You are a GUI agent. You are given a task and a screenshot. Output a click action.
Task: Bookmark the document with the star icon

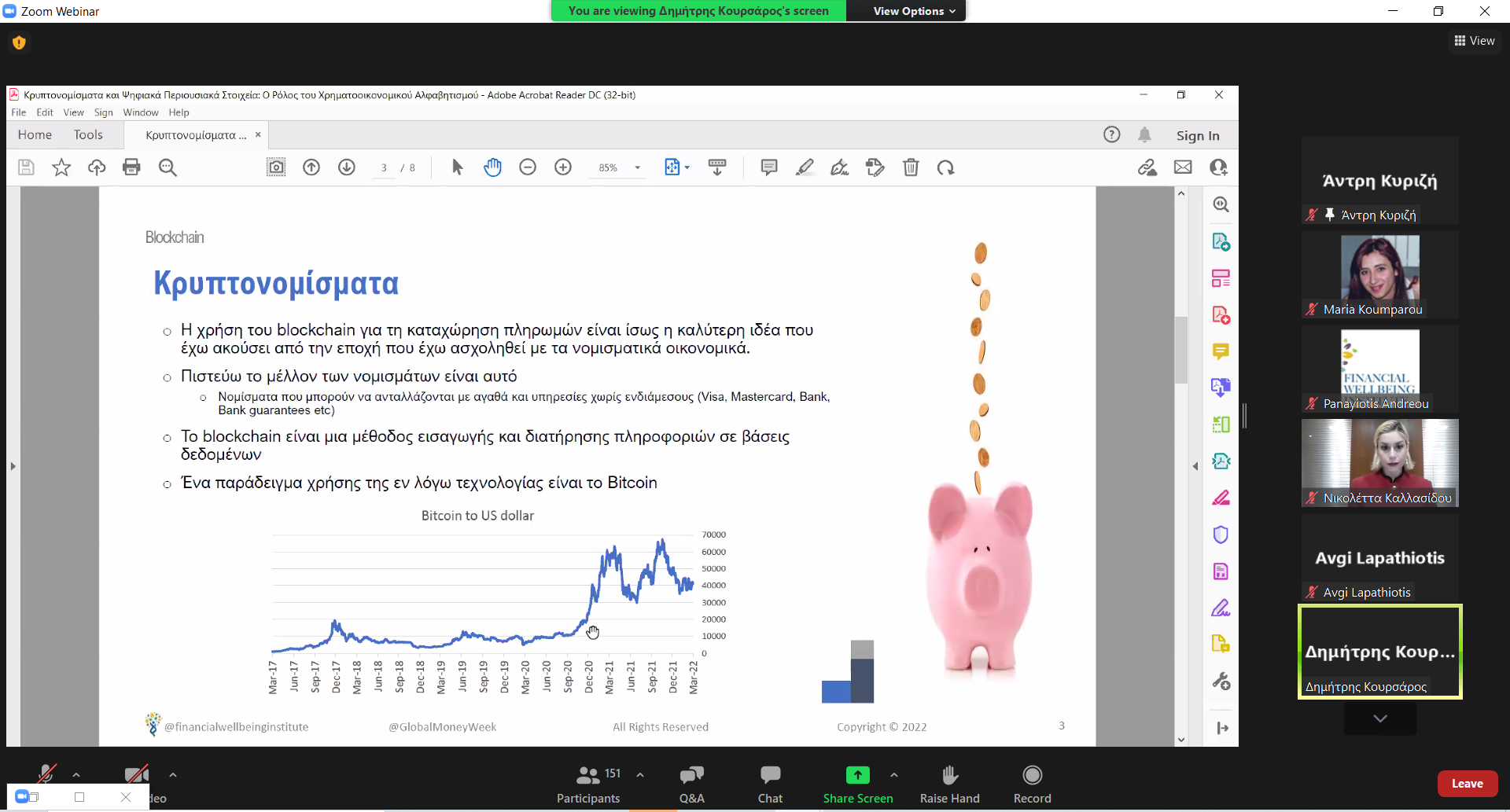[x=61, y=167]
